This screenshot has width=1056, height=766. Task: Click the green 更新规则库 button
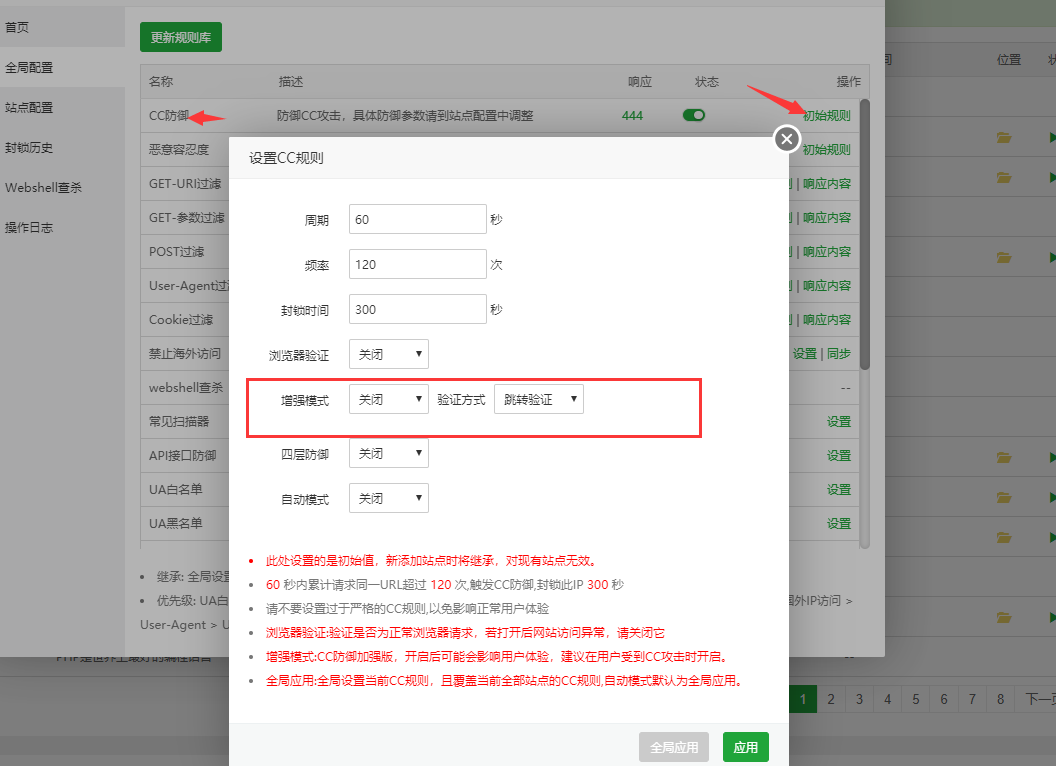coord(180,37)
